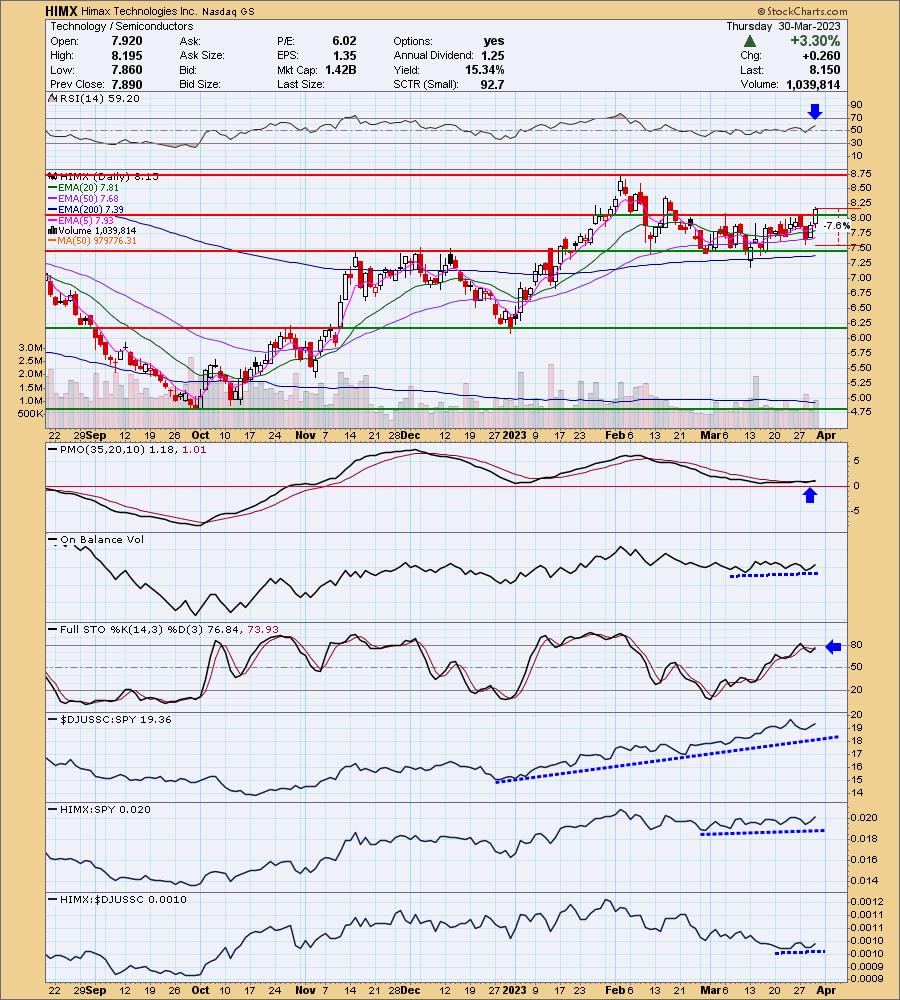Select the Technology / Semiconductors sector label
Image resolution: width=900 pixels, height=1000 pixels.
pyautogui.click(x=122, y=26)
